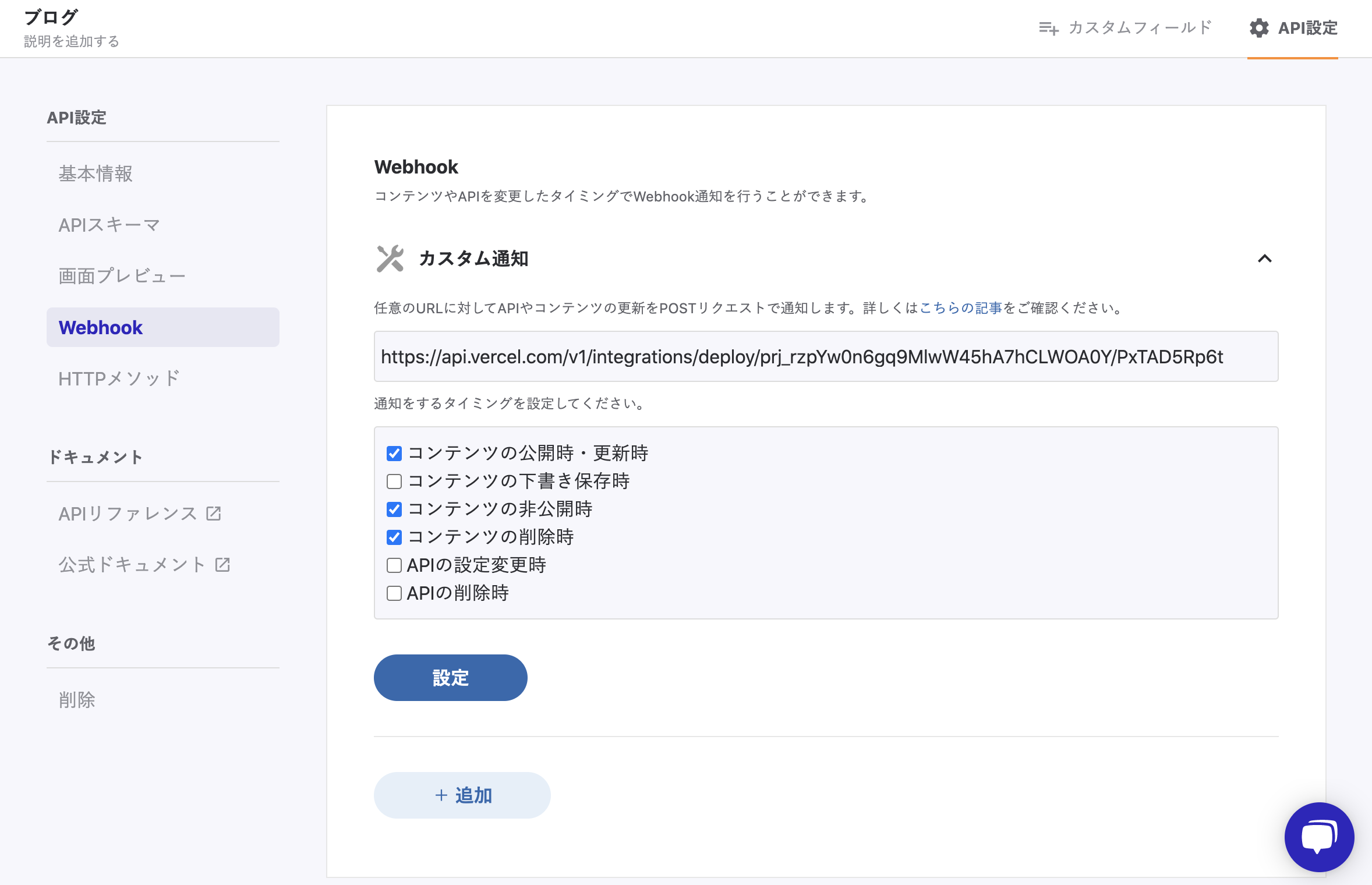Click the webhook URL input field
The width and height of the screenshot is (1372, 885).
[x=825, y=356]
